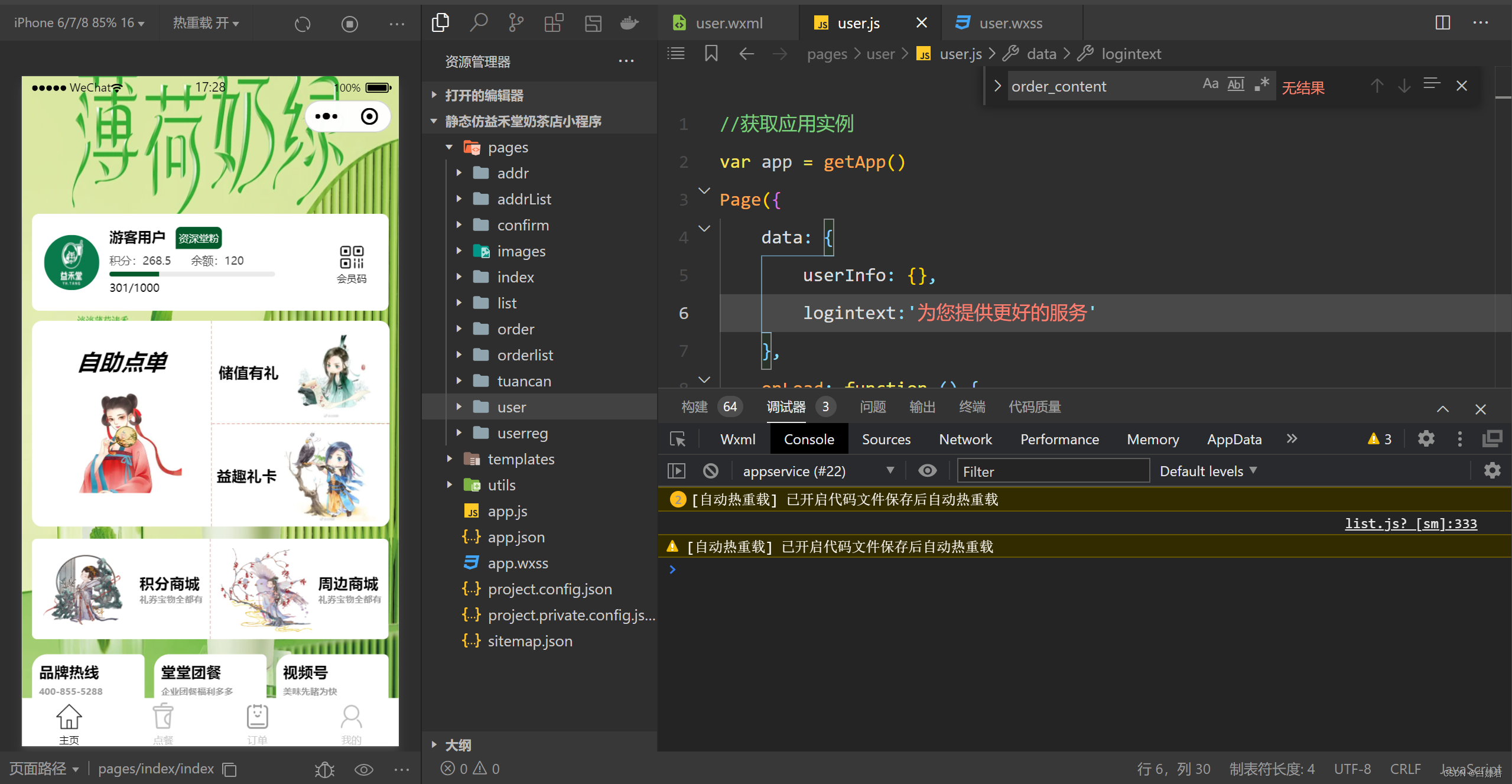This screenshot has width=1512, height=784.
Task: Open the Source Control icon
Action: click(516, 23)
